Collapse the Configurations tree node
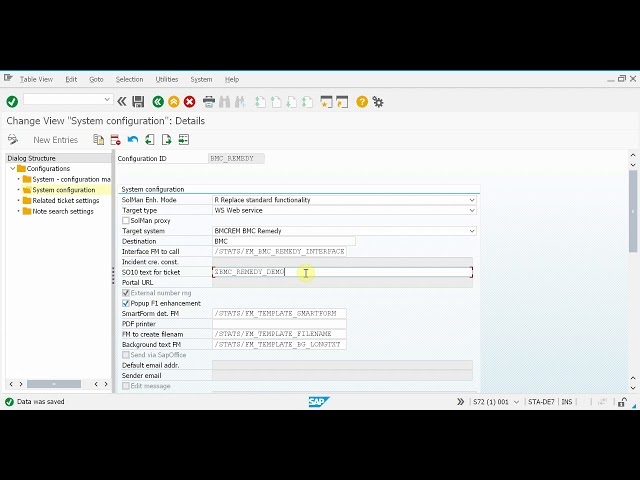 pos(13,169)
